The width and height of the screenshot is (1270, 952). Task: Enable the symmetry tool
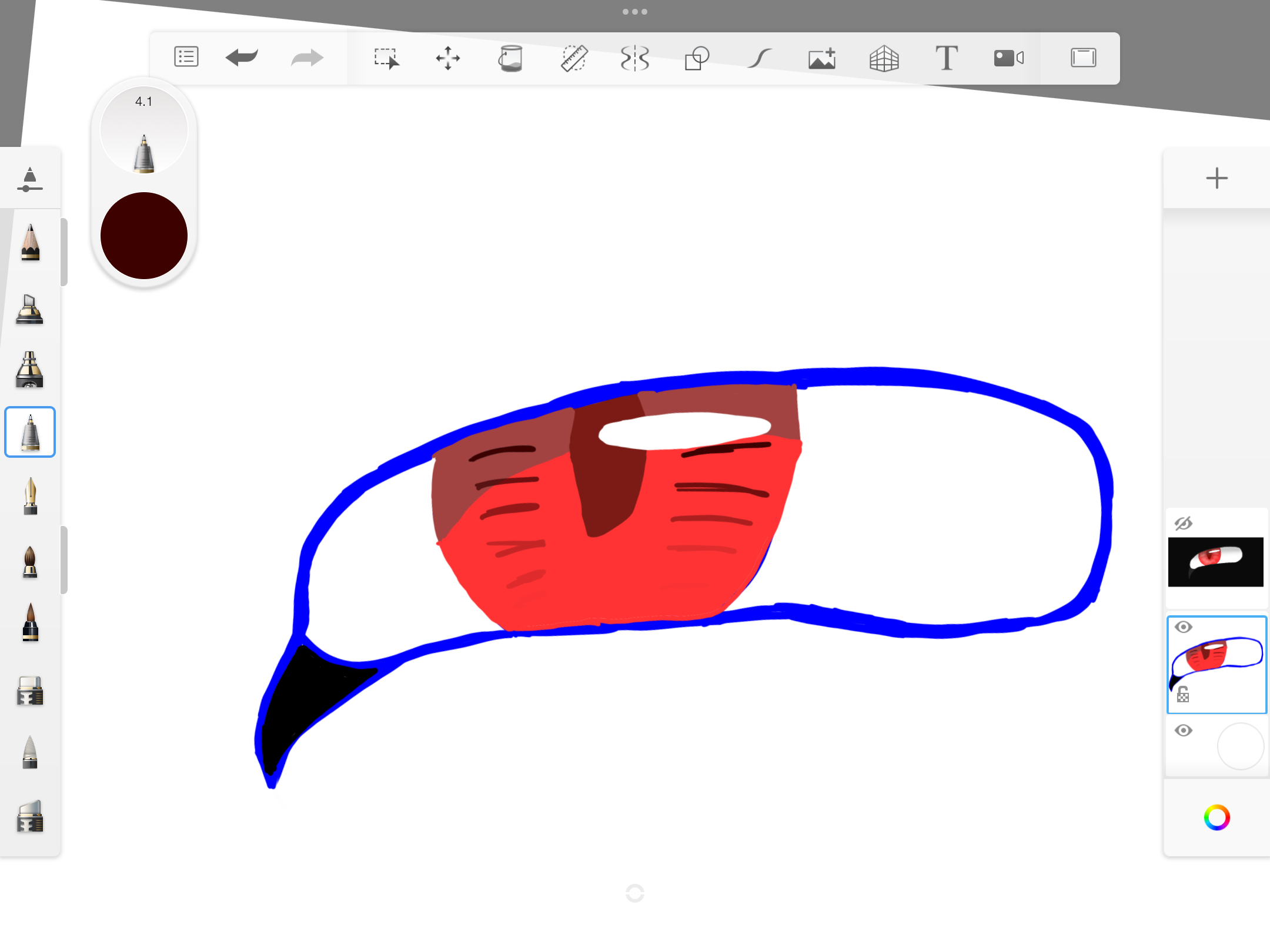635,58
